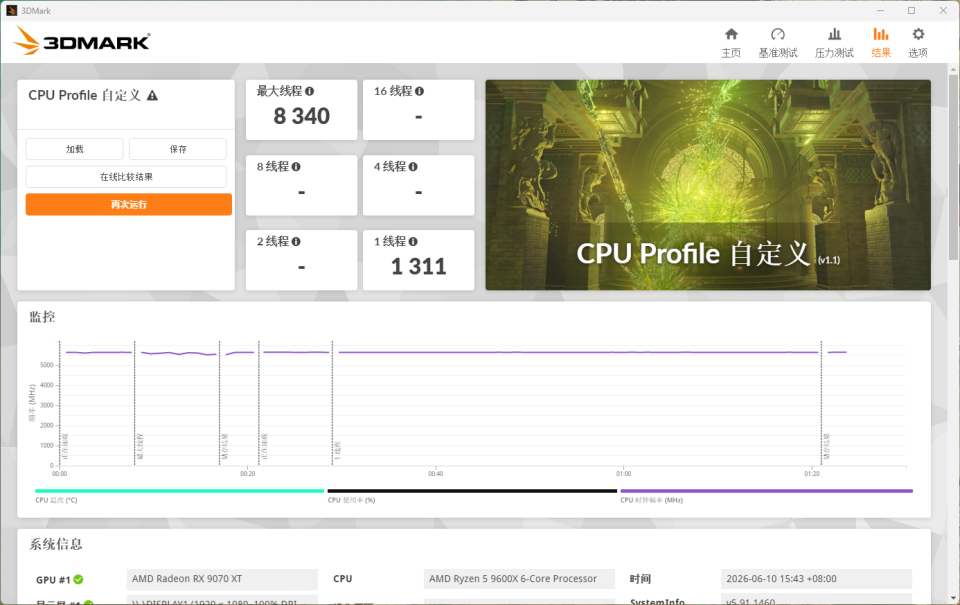Click the info icon next to 最大线程
This screenshot has width=960, height=605.
[x=309, y=91]
